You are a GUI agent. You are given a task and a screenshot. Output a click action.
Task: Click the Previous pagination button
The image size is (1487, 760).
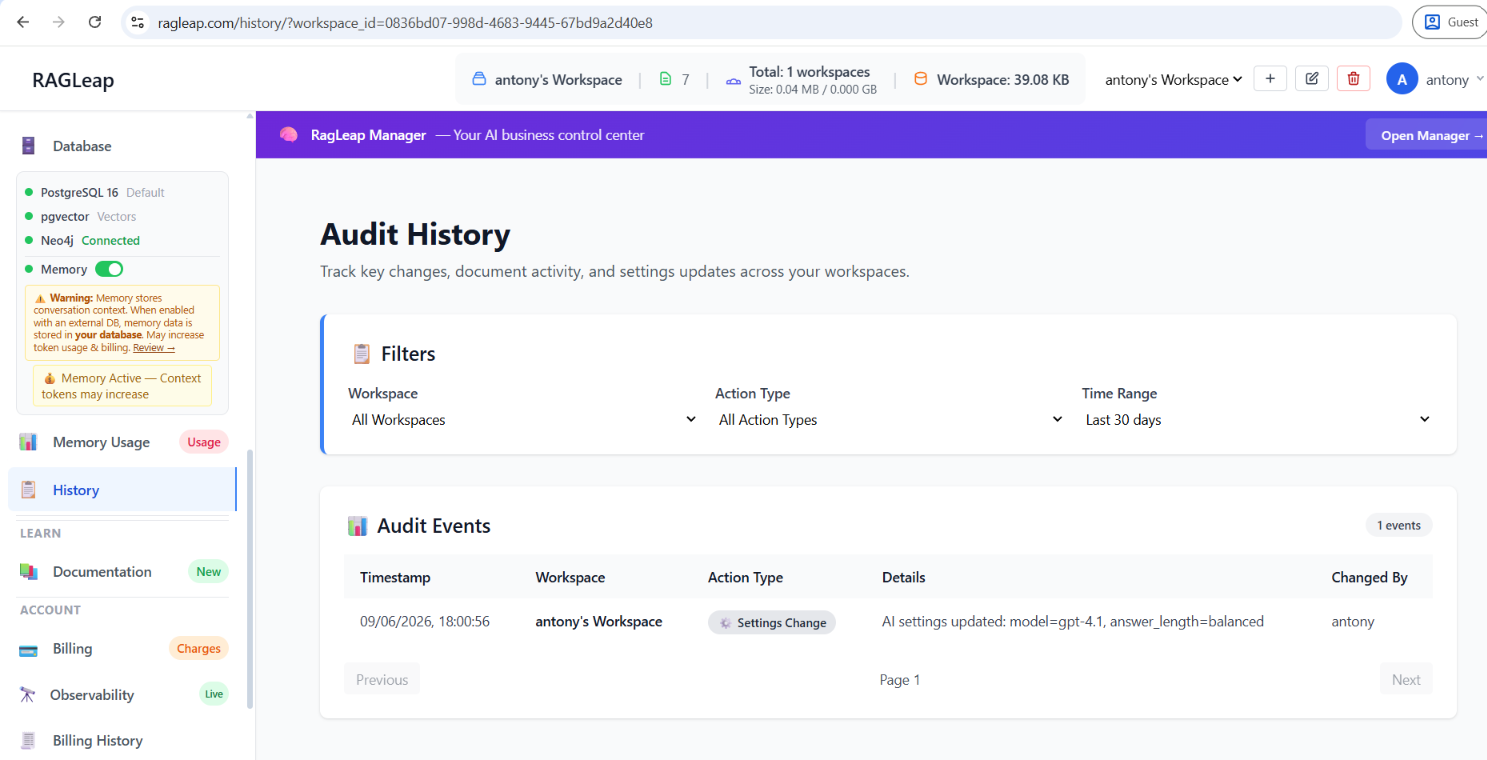pyautogui.click(x=382, y=679)
